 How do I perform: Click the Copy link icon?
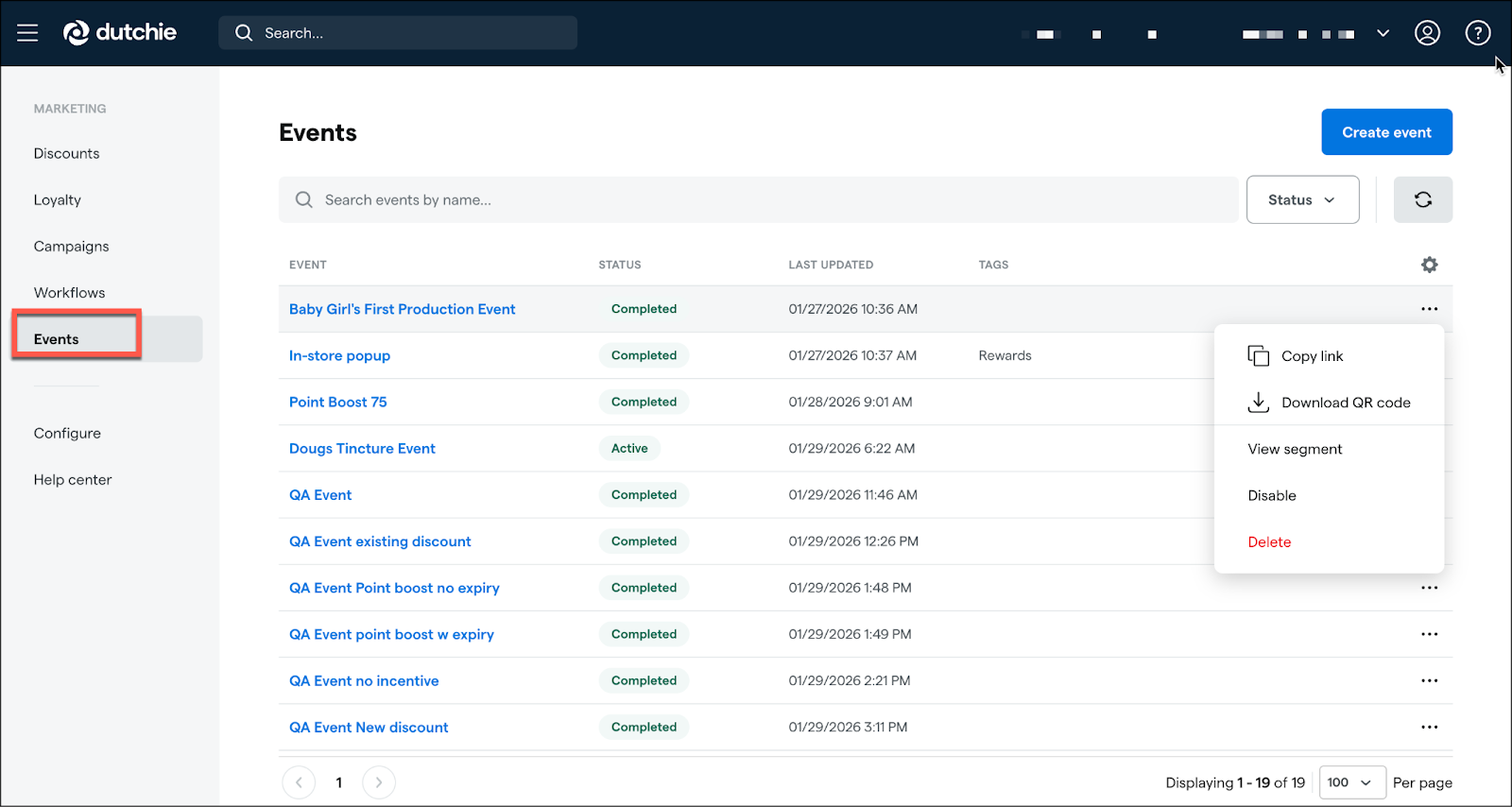point(1259,356)
